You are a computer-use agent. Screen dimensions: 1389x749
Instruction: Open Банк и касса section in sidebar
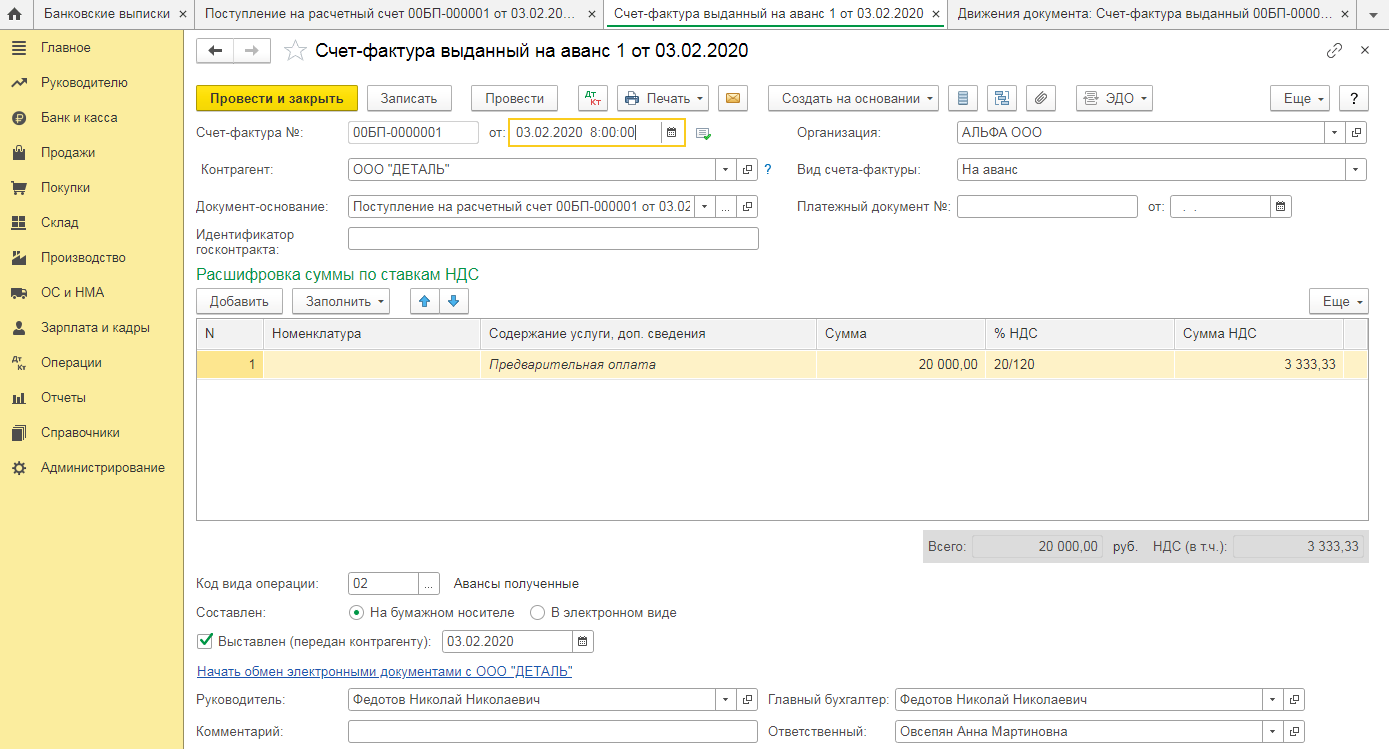coord(79,118)
